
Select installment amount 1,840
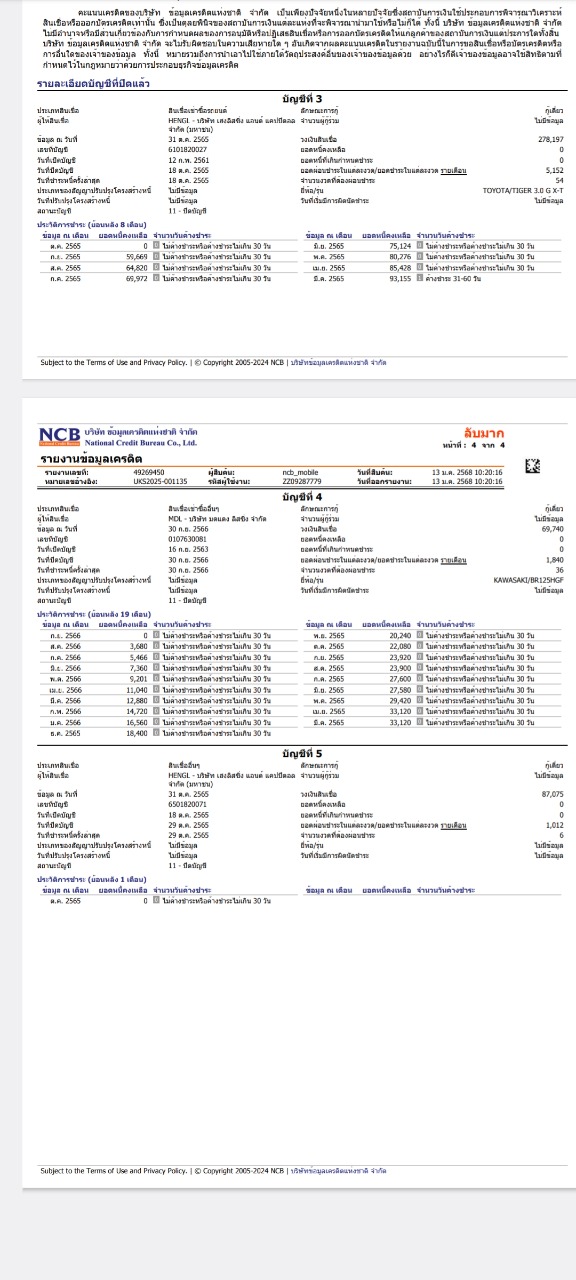(555, 560)
